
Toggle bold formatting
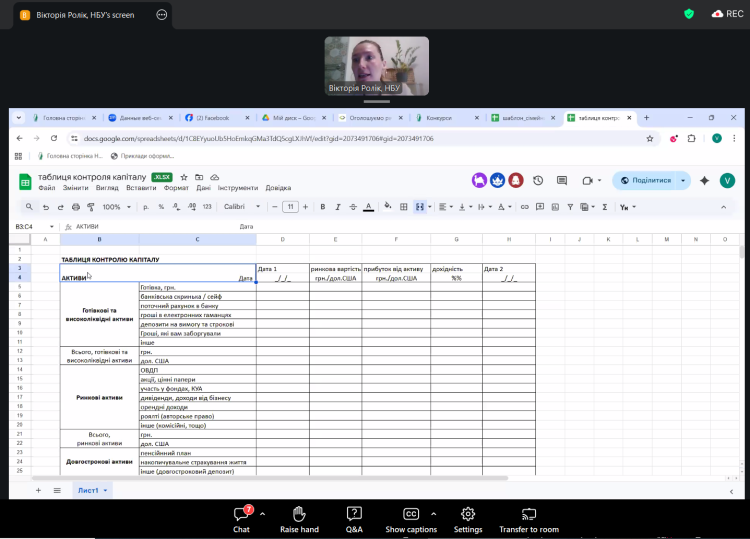point(322,207)
